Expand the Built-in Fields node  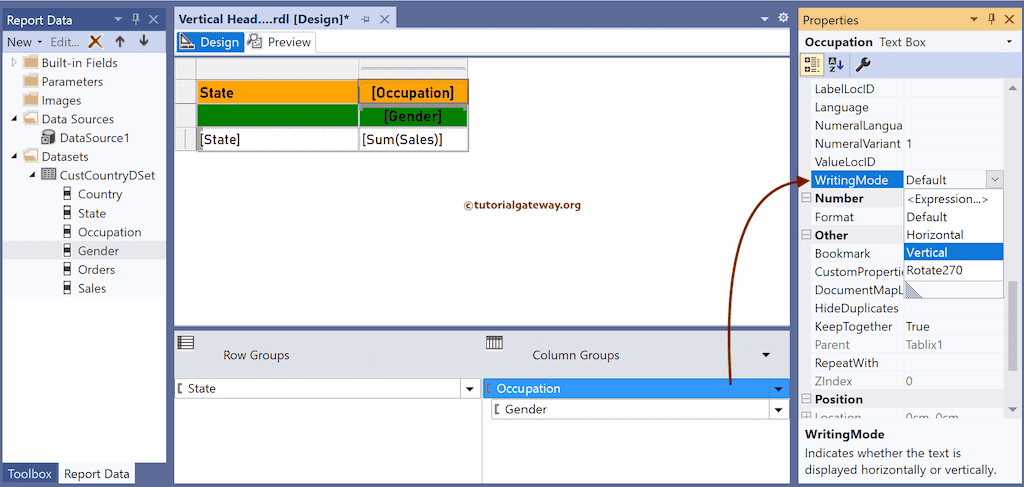14,63
